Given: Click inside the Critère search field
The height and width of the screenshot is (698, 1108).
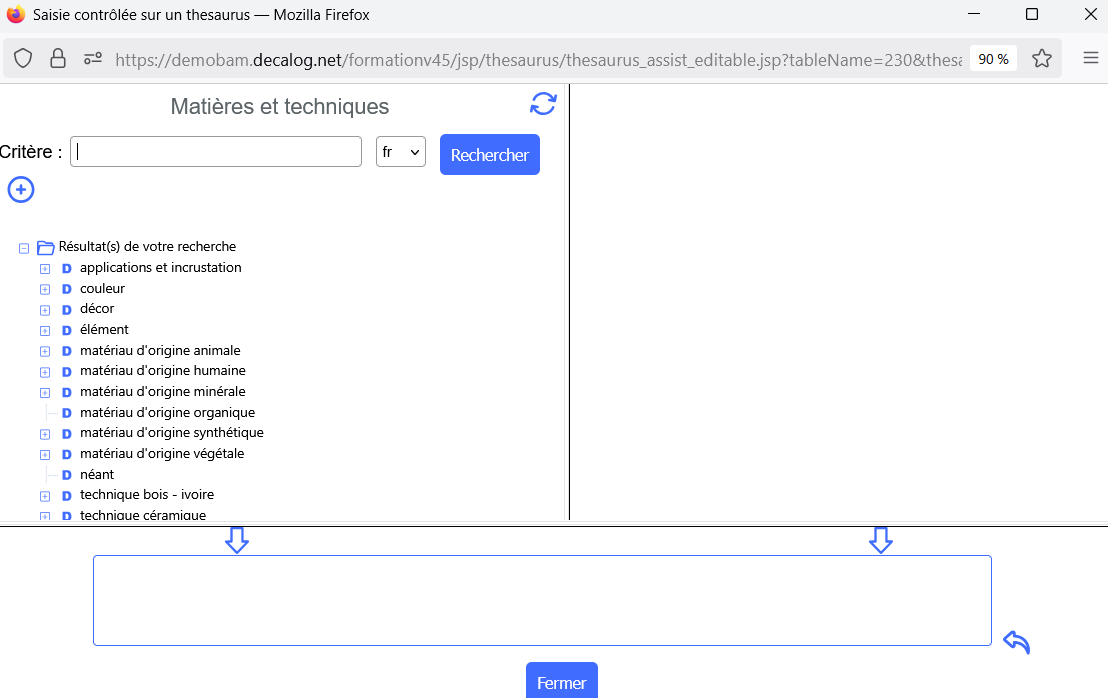Looking at the screenshot, I should [x=216, y=152].
